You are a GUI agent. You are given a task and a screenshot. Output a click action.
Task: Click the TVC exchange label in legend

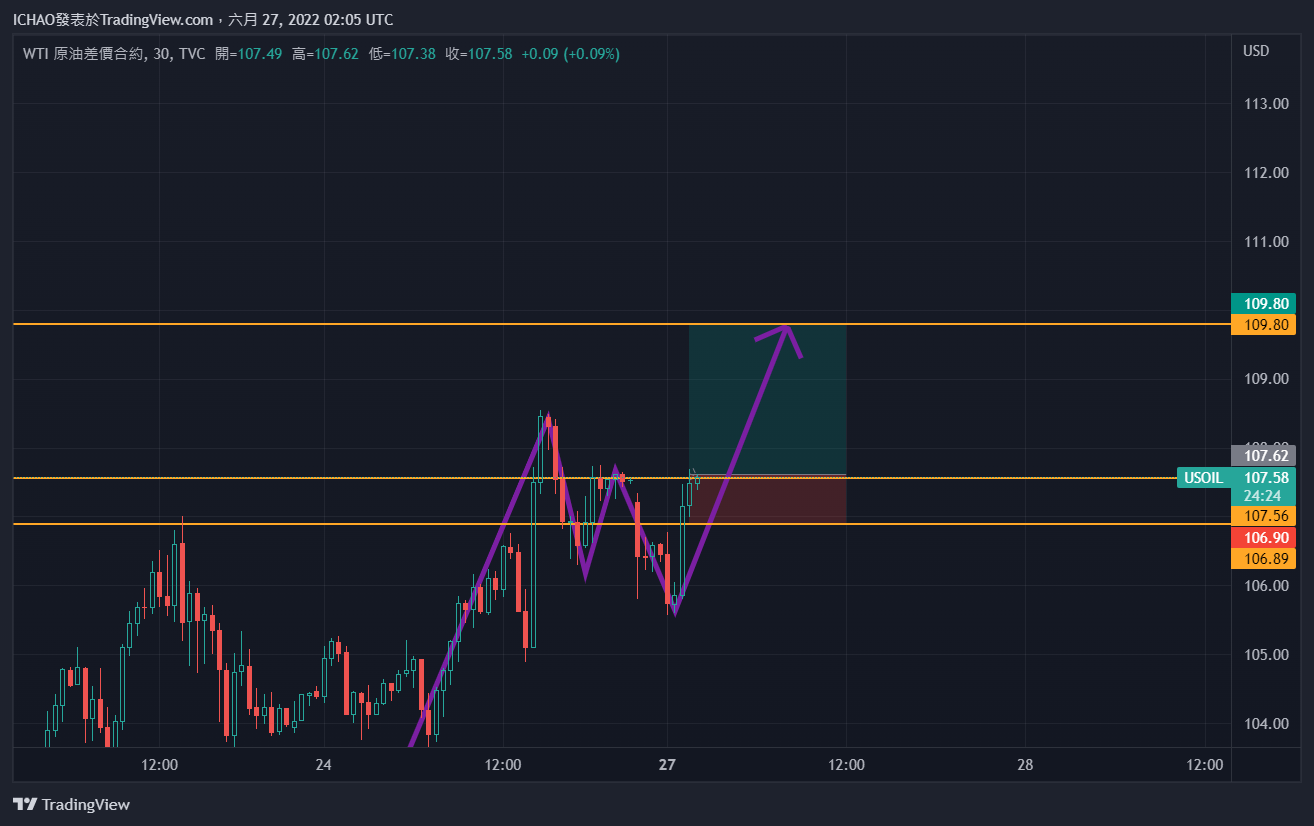coord(191,54)
